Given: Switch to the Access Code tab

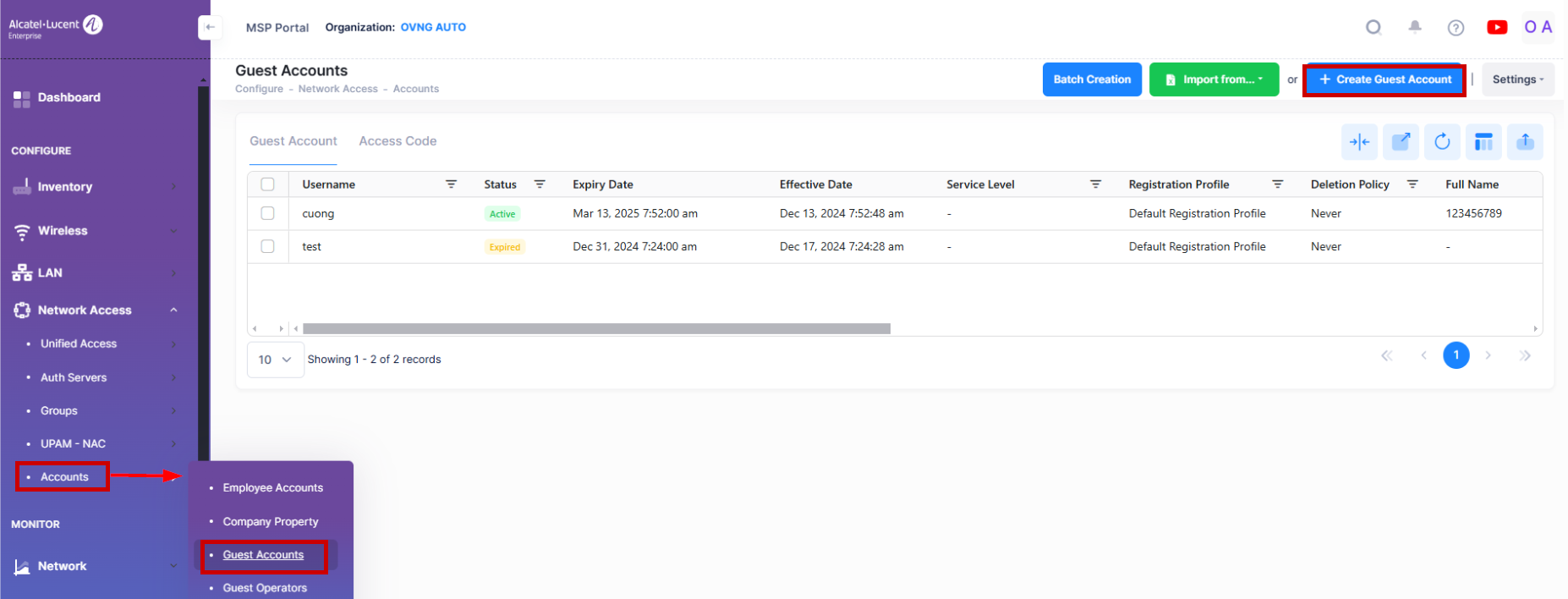Looking at the screenshot, I should pyautogui.click(x=397, y=141).
